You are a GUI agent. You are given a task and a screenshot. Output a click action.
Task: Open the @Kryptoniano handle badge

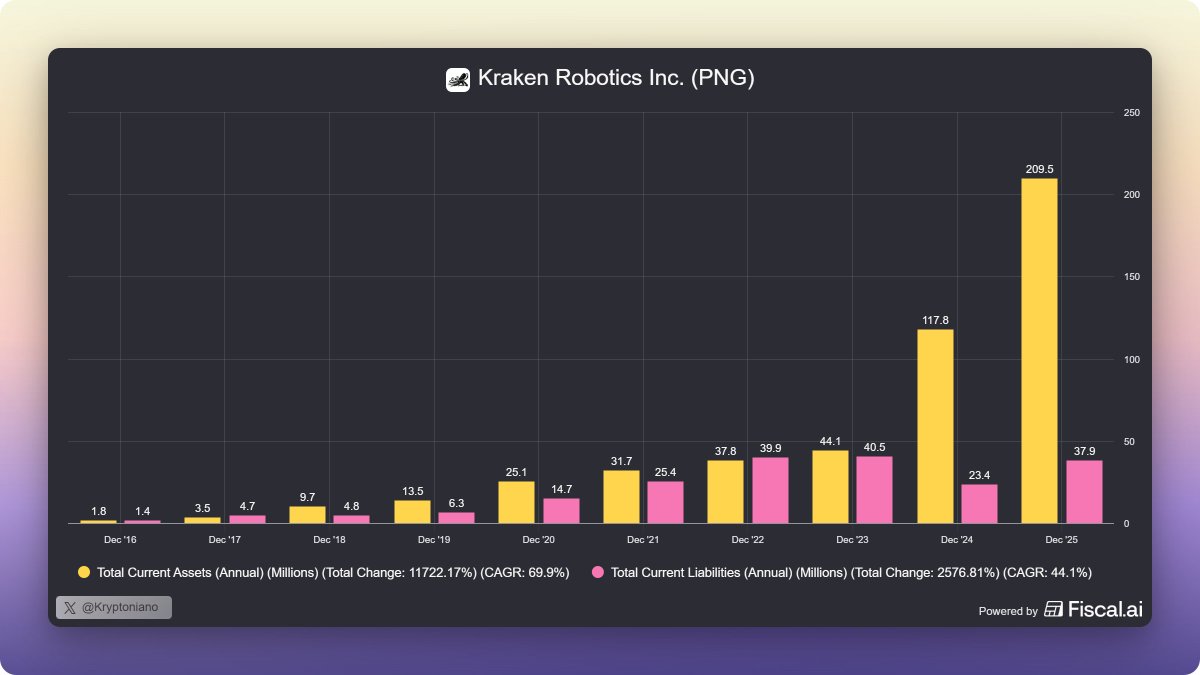(x=114, y=607)
